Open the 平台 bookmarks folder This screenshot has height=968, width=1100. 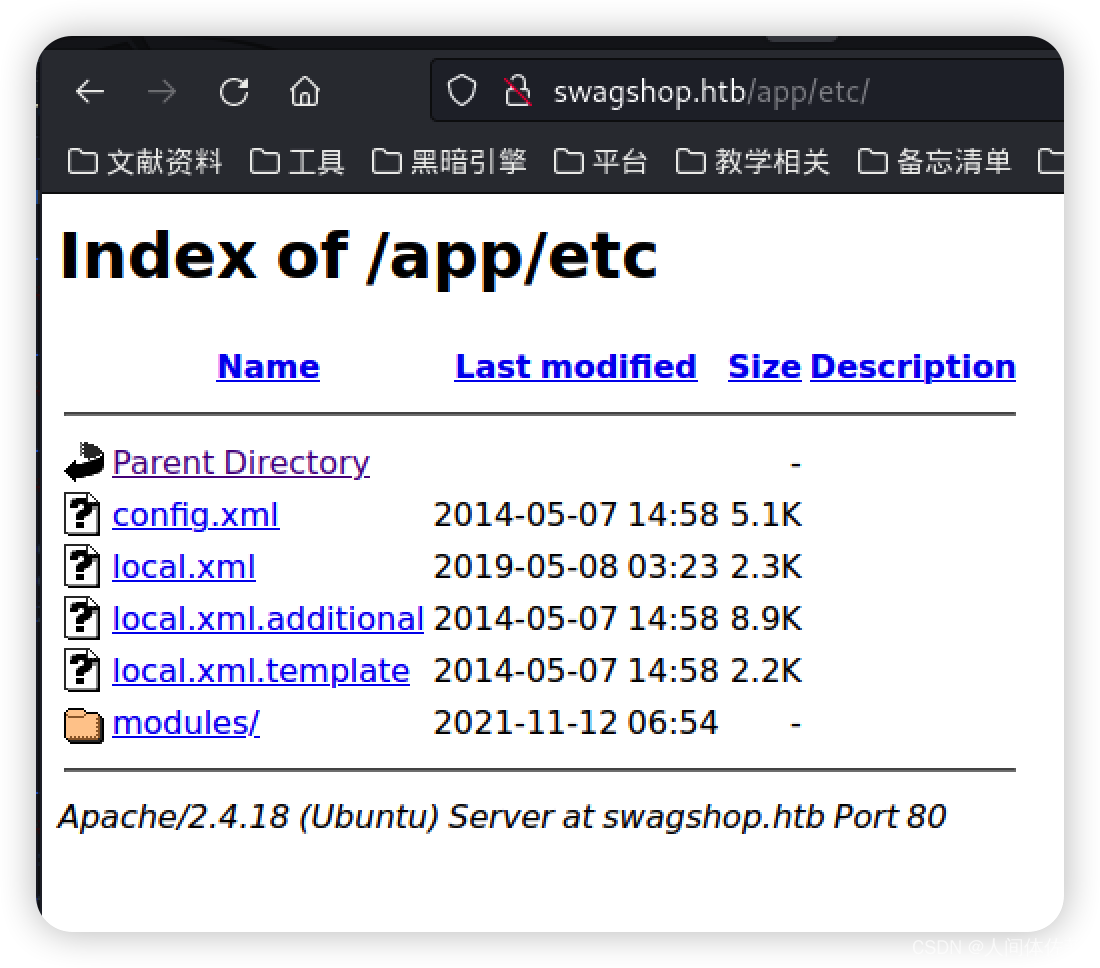pyautogui.click(x=600, y=161)
